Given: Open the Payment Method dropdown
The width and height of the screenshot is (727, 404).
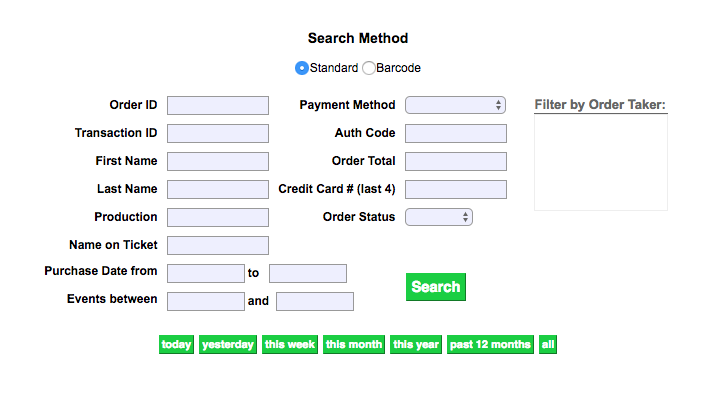Looking at the screenshot, I should click(x=456, y=105).
